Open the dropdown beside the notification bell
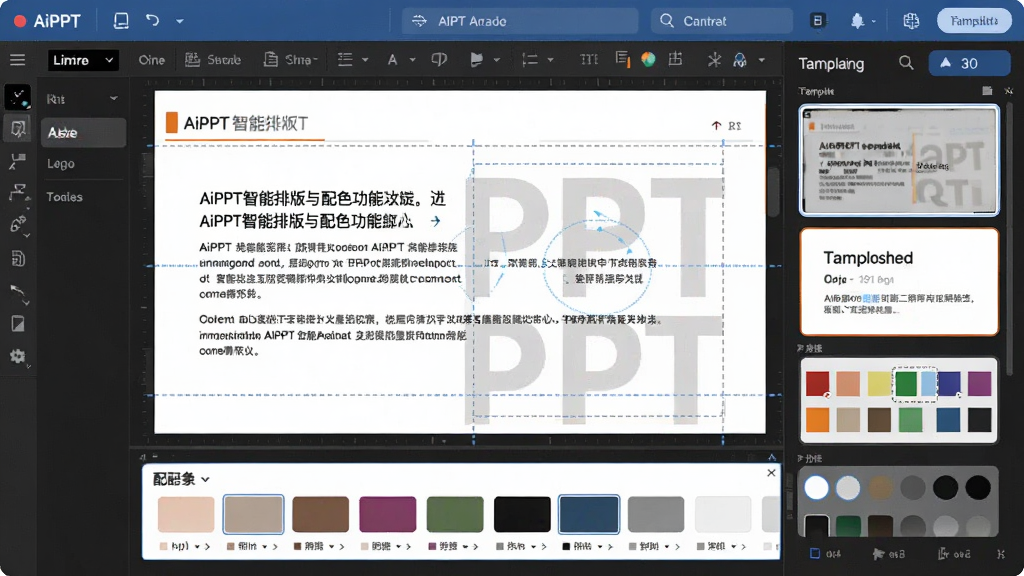Image resolution: width=1024 pixels, height=576 pixels. 874,22
